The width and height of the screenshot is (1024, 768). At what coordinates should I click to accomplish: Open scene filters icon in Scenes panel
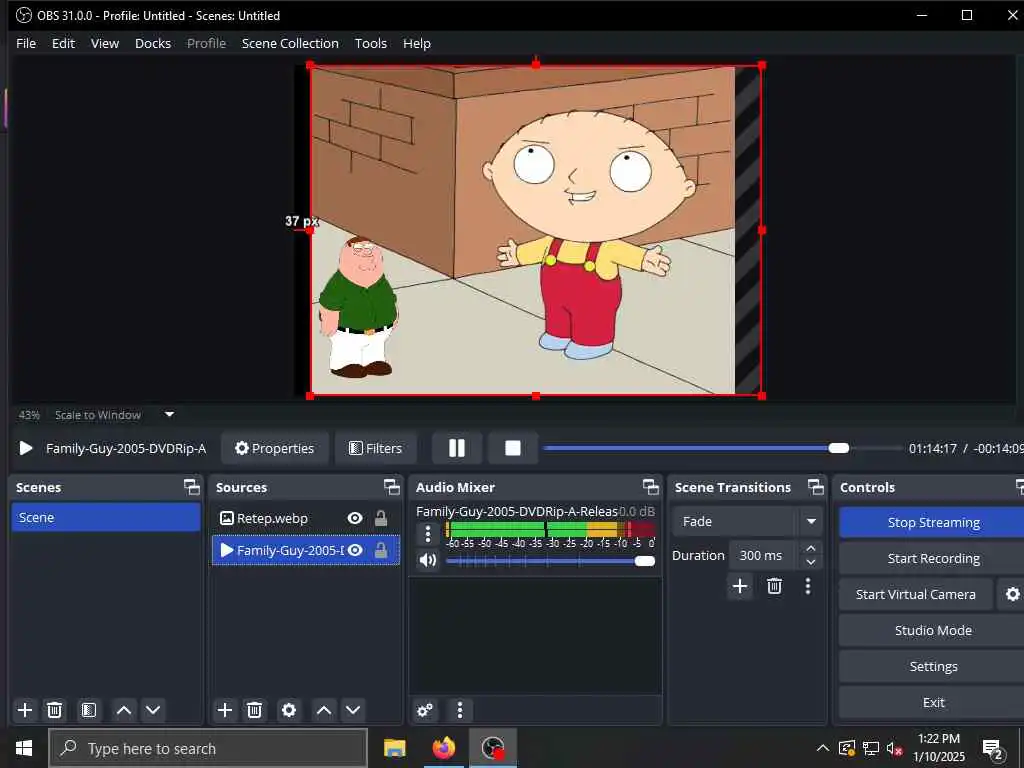pos(89,710)
